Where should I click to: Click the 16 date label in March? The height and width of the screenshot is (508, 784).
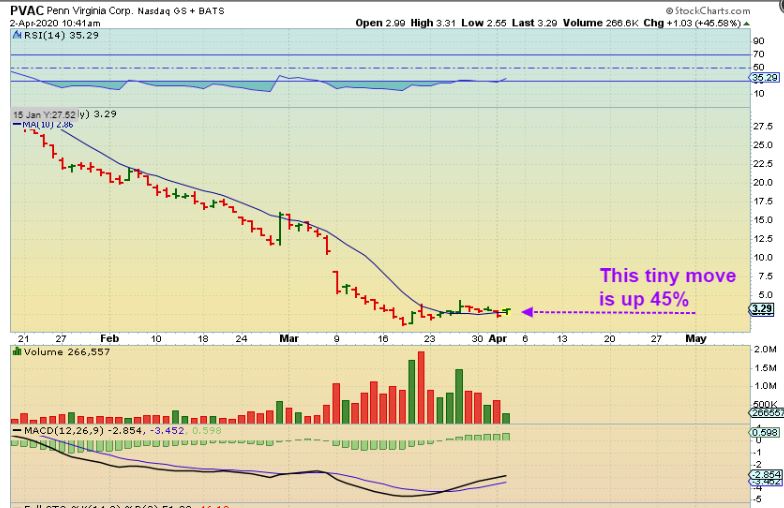point(382,338)
